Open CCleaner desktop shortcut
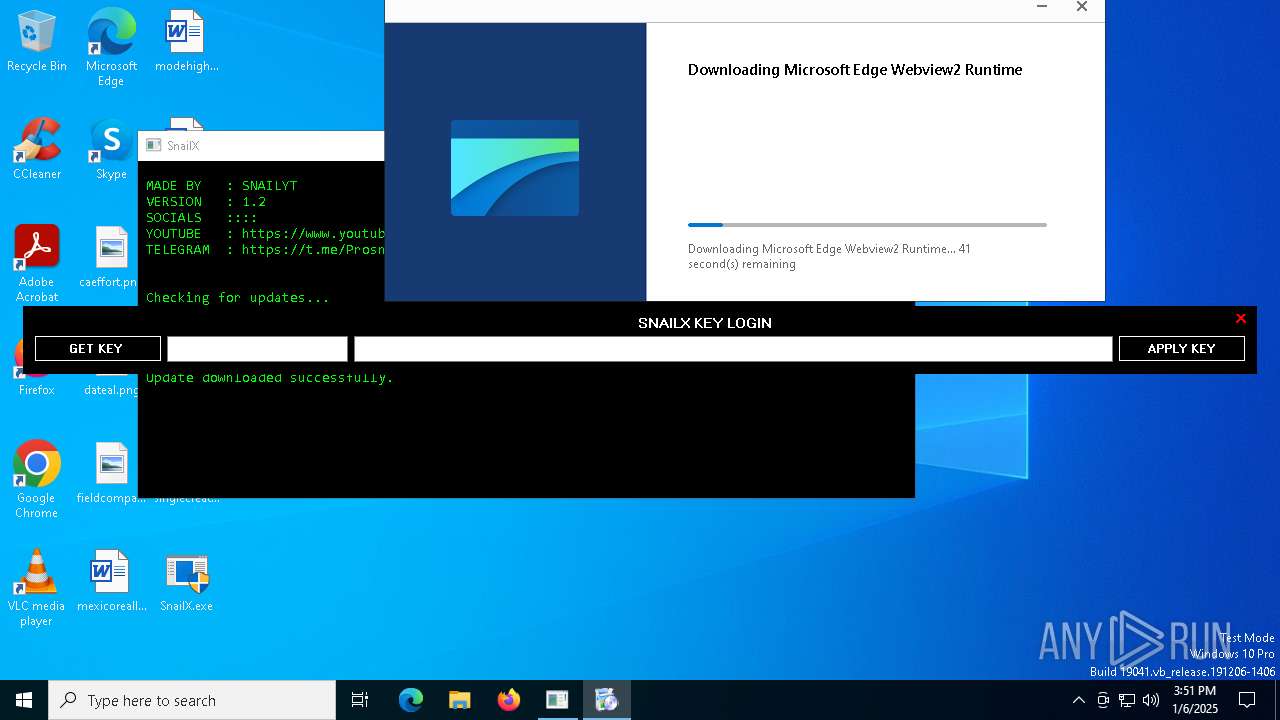Screen dimensions: 1280x720 [37, 150]
